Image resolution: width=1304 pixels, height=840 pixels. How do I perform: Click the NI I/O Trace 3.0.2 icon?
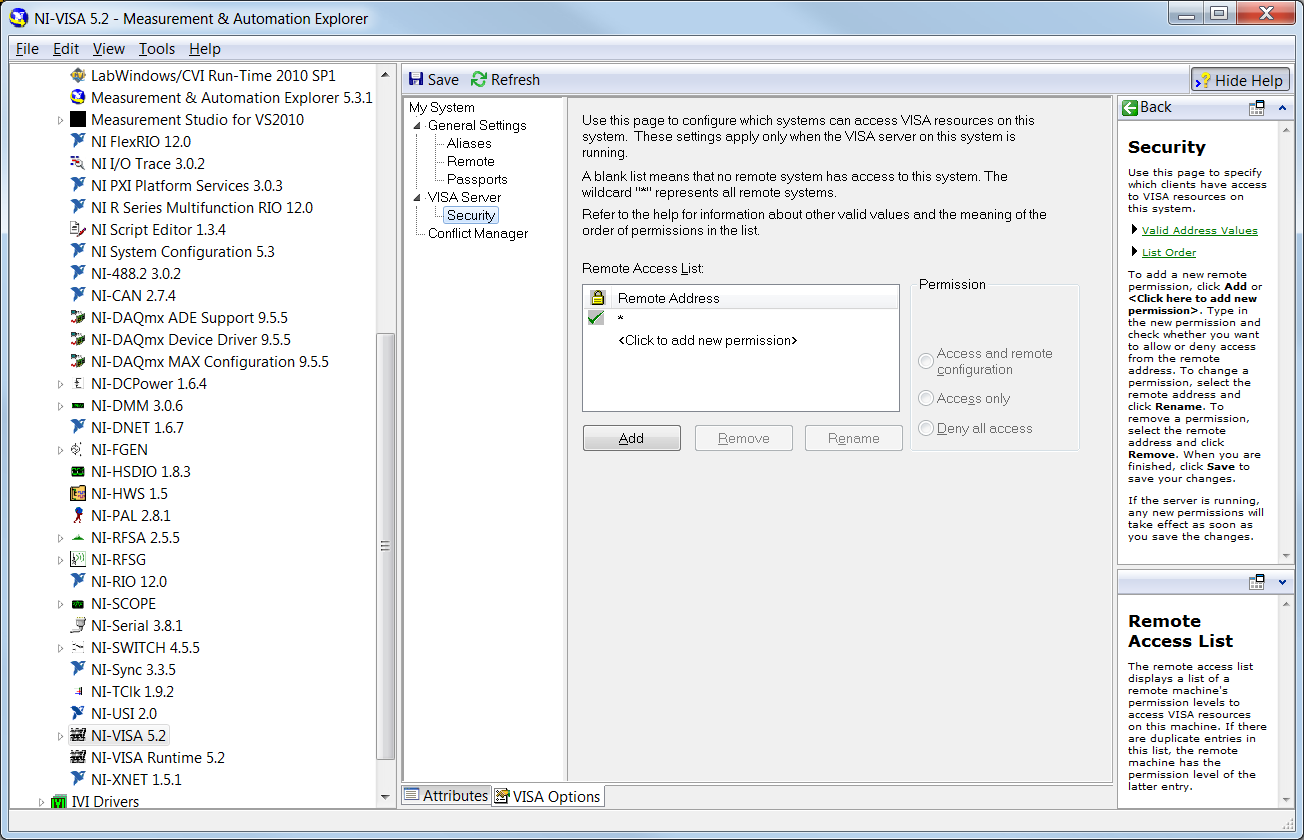[x=78, y=163]
